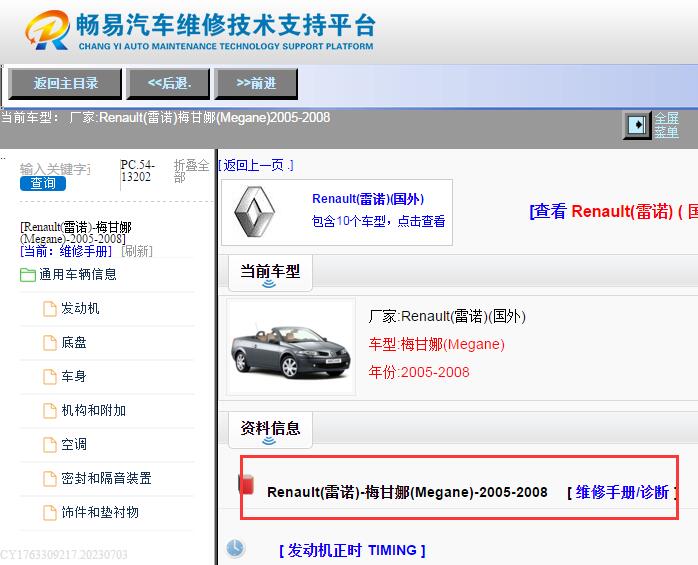Open the 车身 tree item
698x565 pixels.
pos(74,376)
